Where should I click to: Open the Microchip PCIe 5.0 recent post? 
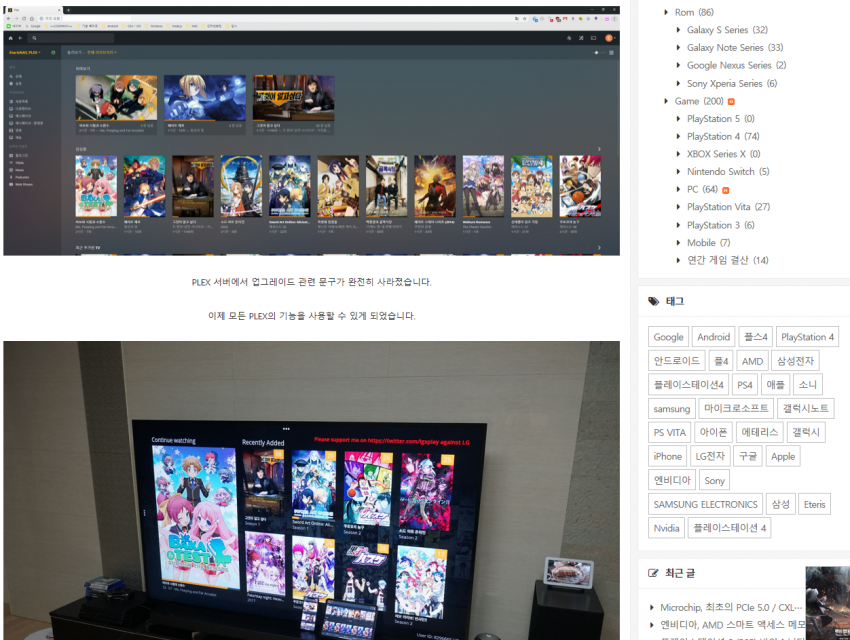tap(731, 607)
